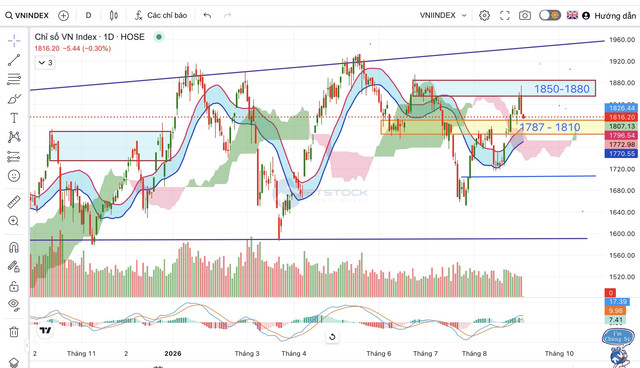Viewport: 640px width, 368px height.
Task: Add a compare symbol with plus icon
Action: [x=63, y=16]
